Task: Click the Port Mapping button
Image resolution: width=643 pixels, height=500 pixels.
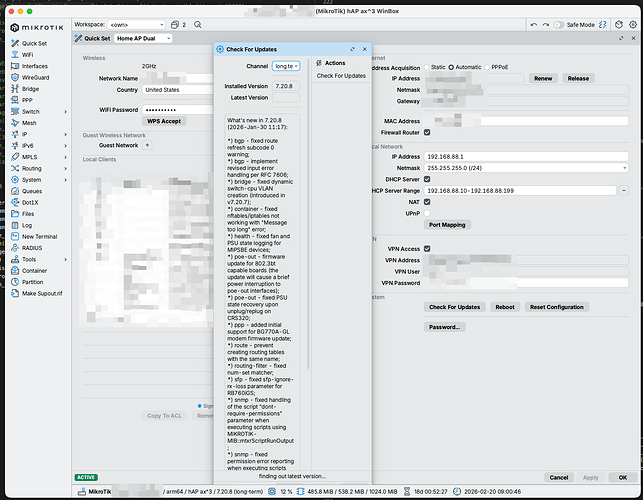Action: click(x=447, y=225)
